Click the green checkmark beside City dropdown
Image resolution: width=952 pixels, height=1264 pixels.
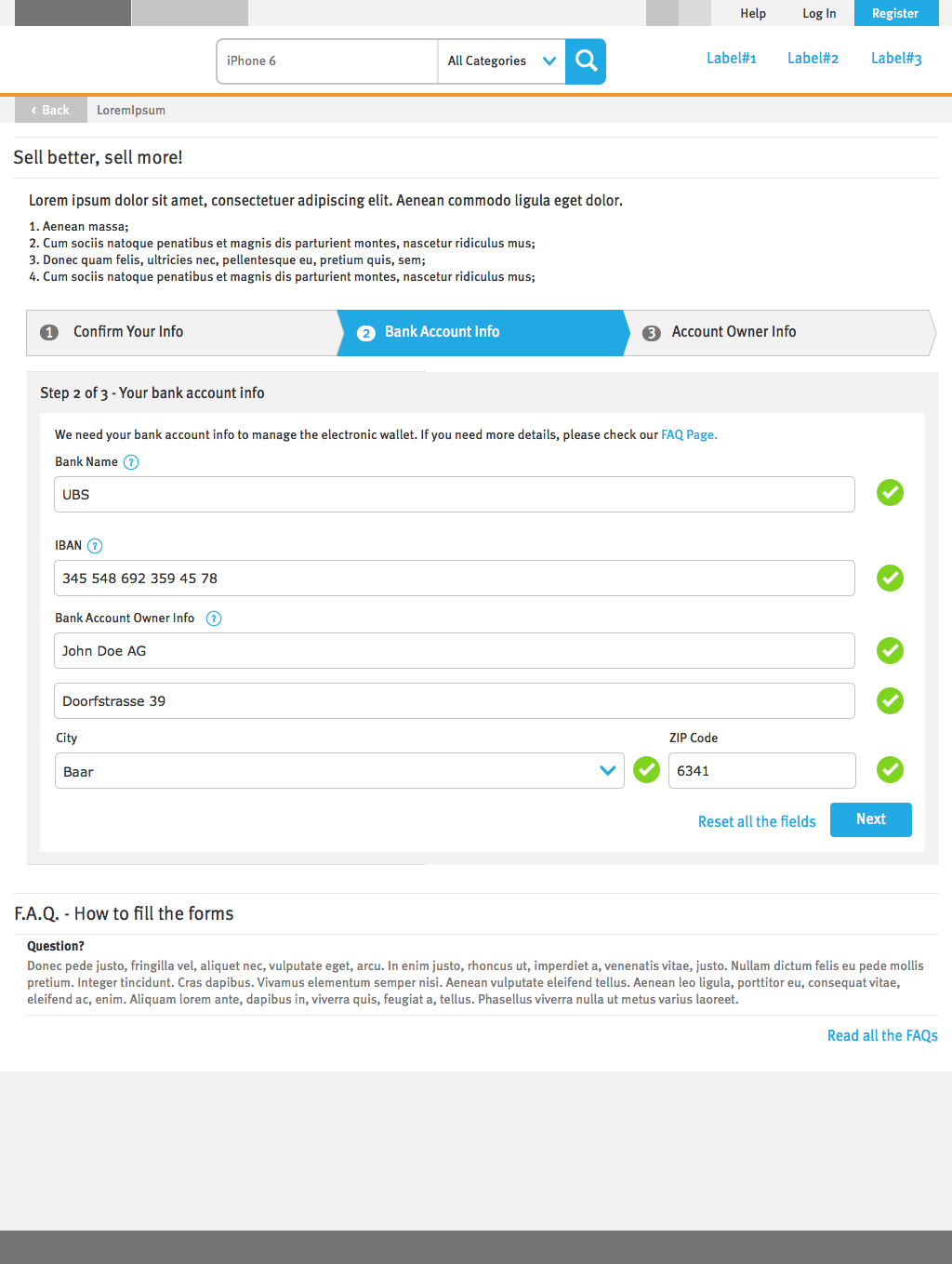point(646,770)
